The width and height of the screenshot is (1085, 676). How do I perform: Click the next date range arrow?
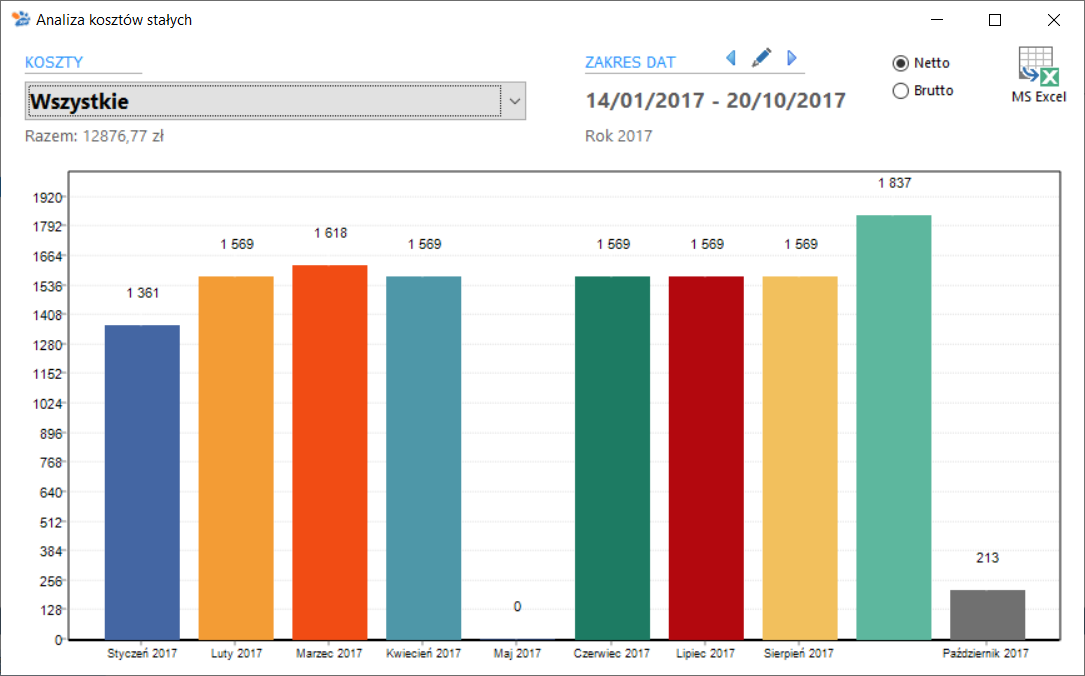click(792, 58)
